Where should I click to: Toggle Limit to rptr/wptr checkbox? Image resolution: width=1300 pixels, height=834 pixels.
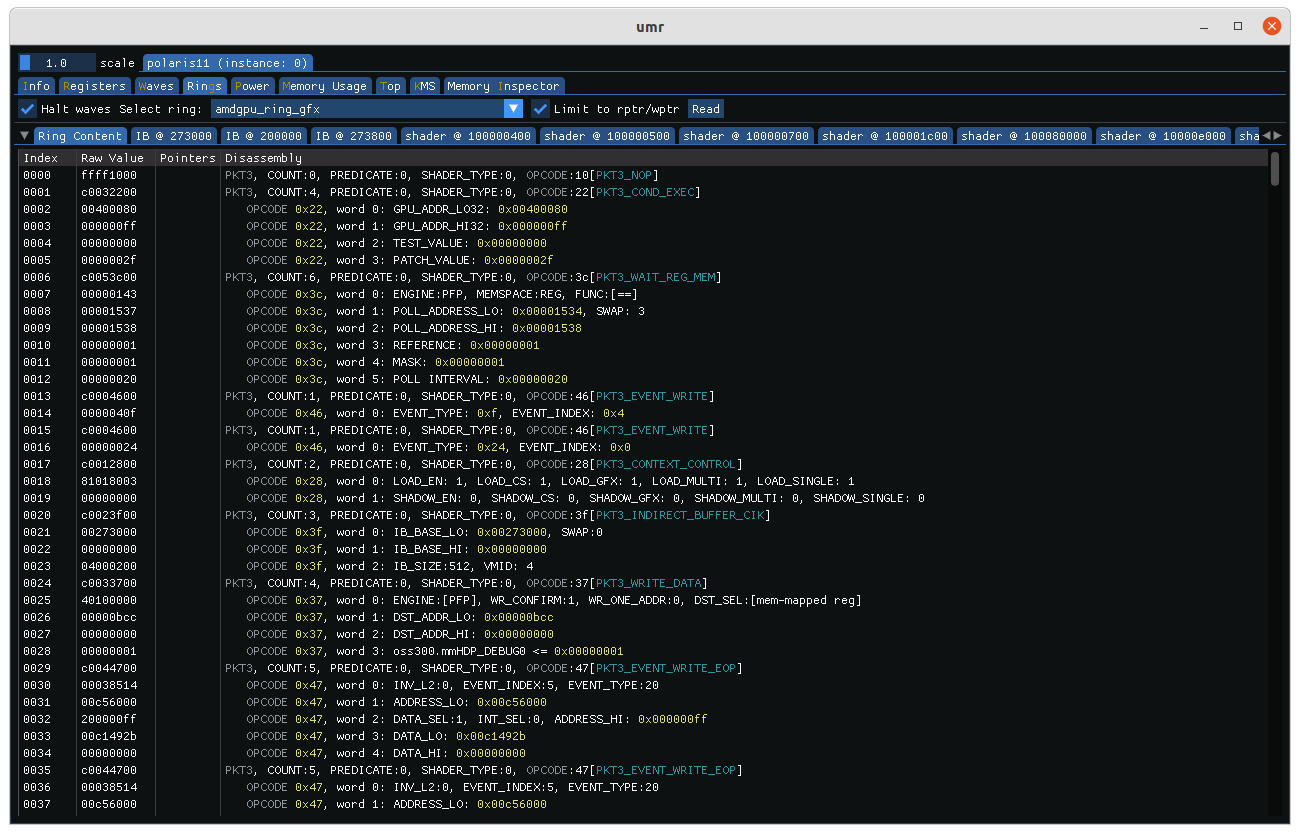pos(540,109)
